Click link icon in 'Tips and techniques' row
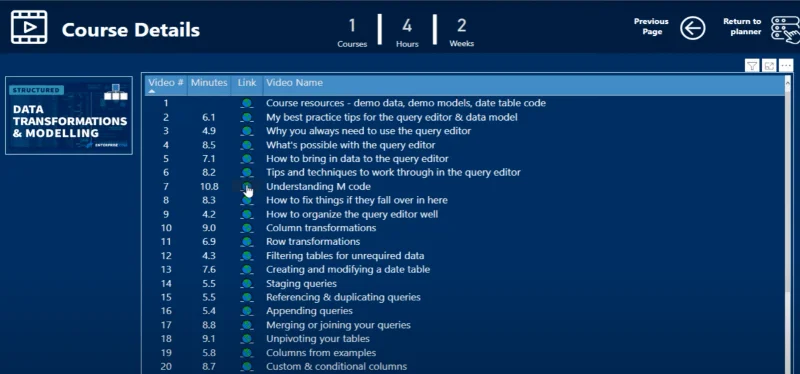Viewport: 800px width, 374px height. [x=247, y=172]
